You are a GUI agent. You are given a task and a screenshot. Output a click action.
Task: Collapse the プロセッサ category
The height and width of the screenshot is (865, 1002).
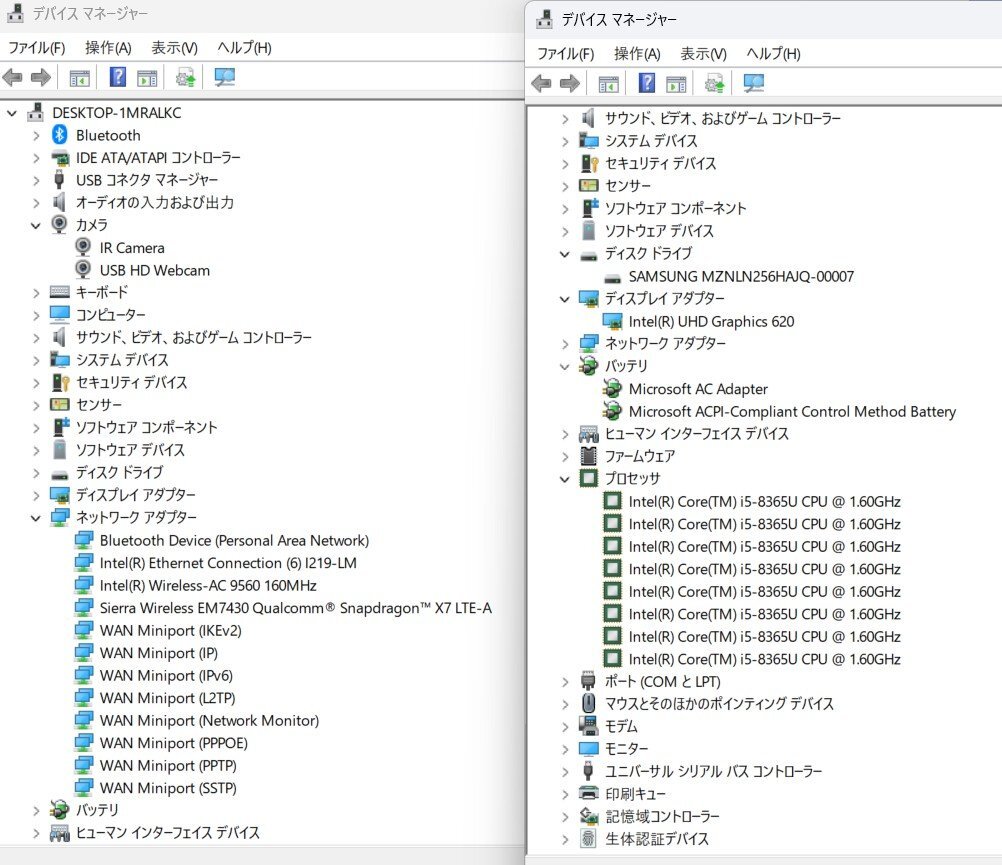pyautogui.click(x=565, y=479)
